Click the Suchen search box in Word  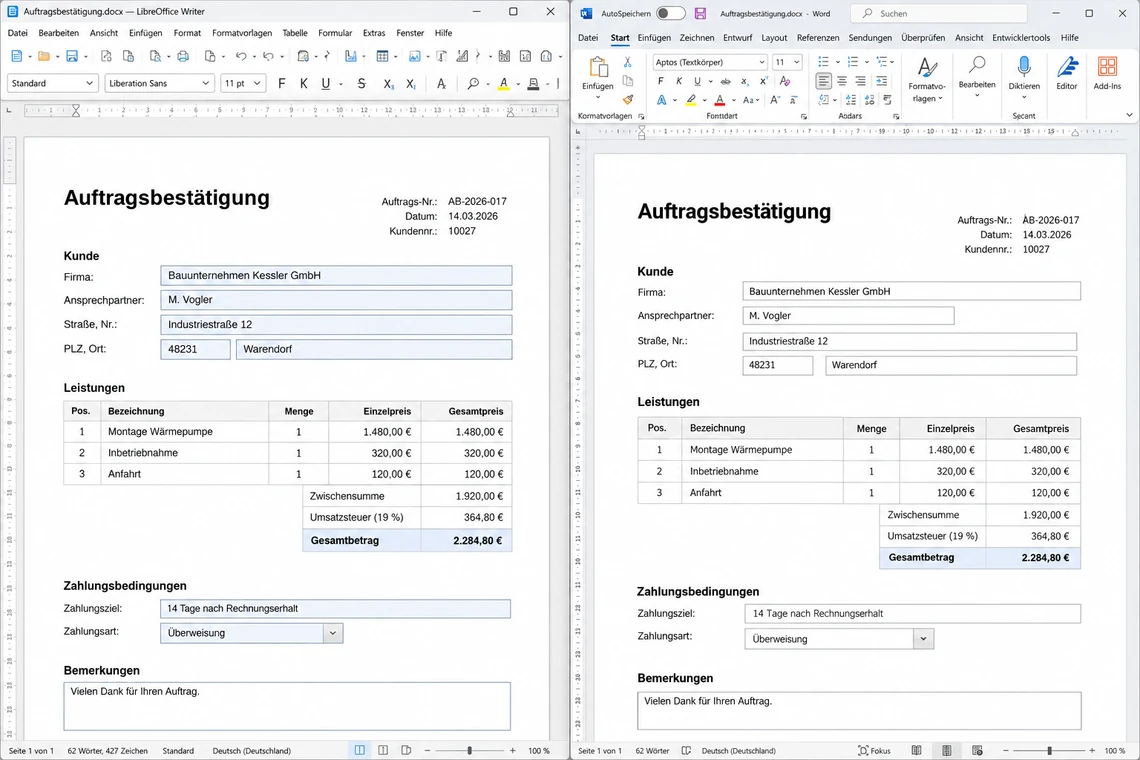pos(940,13)
